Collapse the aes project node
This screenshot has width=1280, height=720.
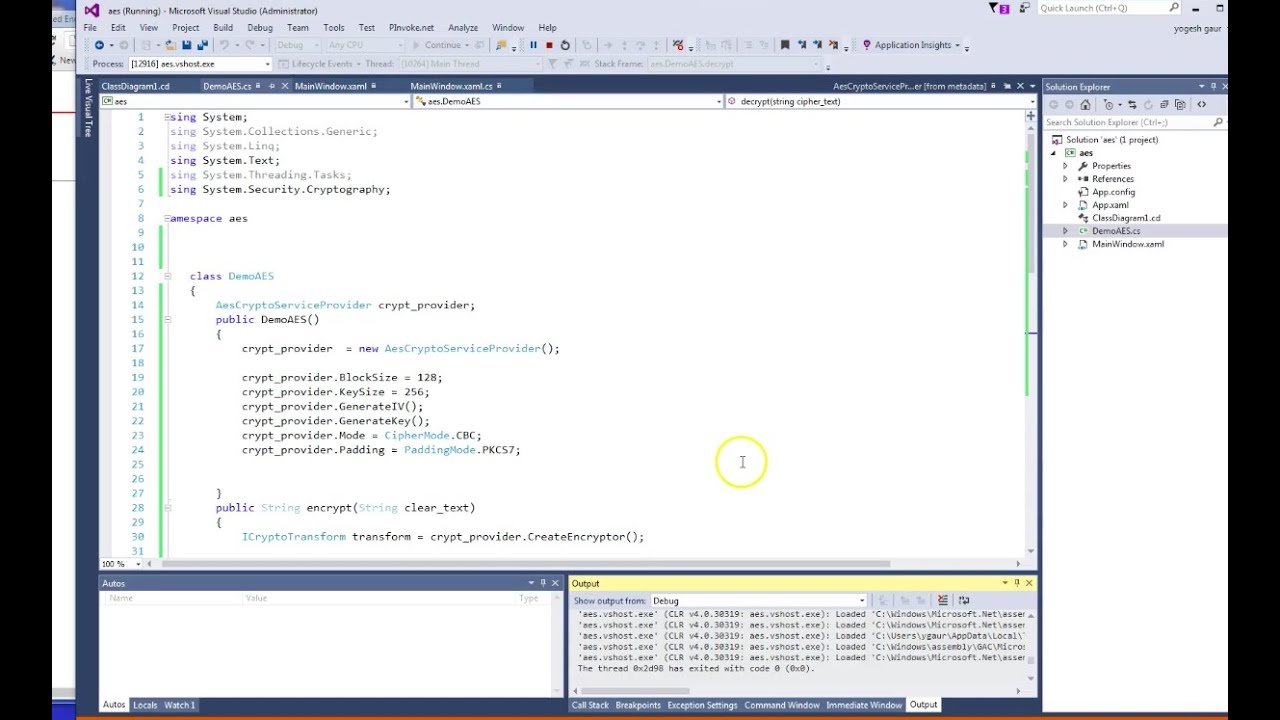pos(1053,153)
